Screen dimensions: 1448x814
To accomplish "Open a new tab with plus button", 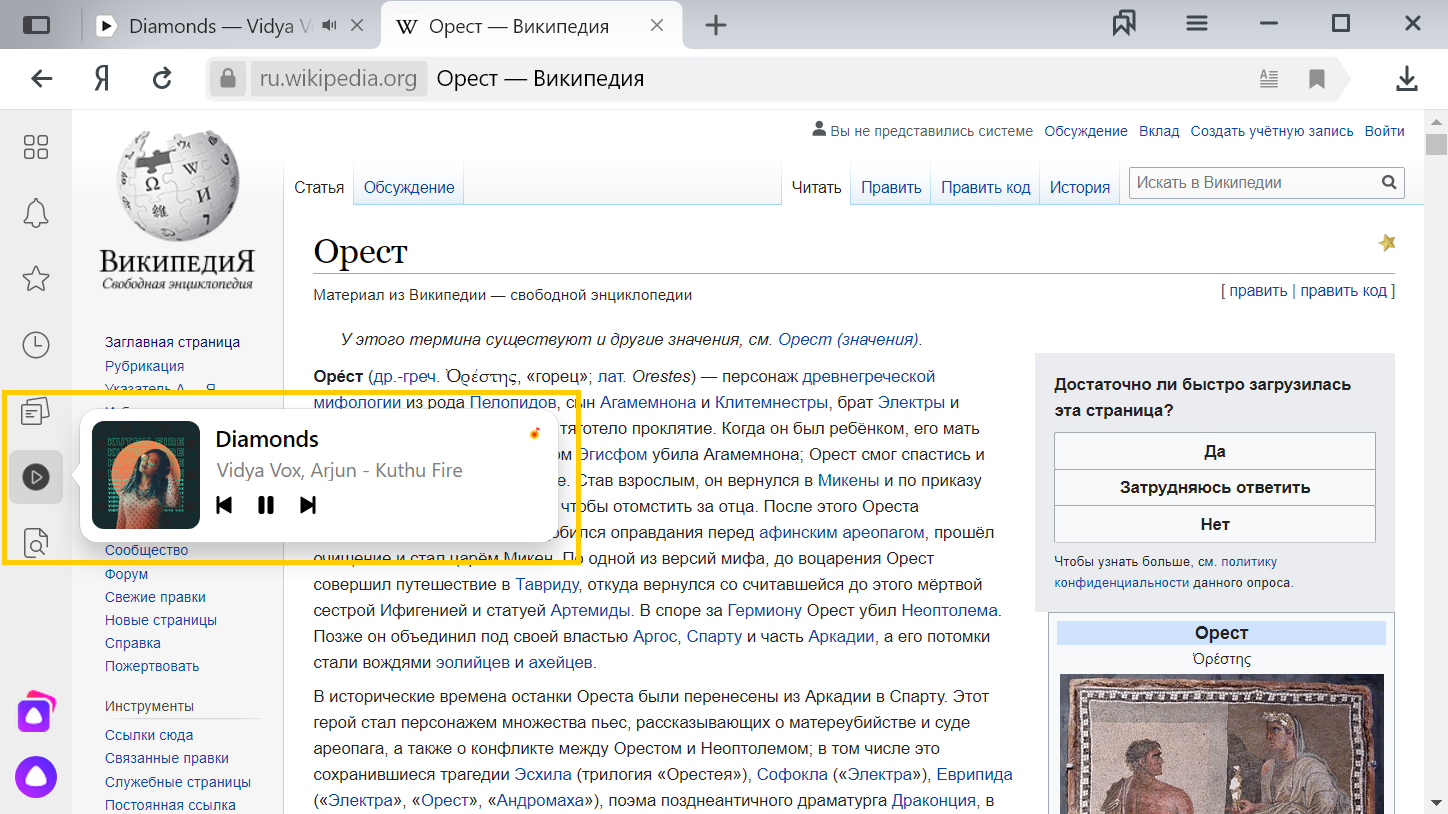I will click(x=715, y=26).
